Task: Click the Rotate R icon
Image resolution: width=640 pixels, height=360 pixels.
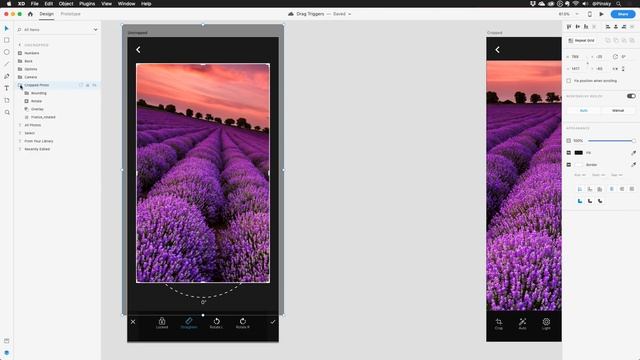Action: click(x=243, y=322)
